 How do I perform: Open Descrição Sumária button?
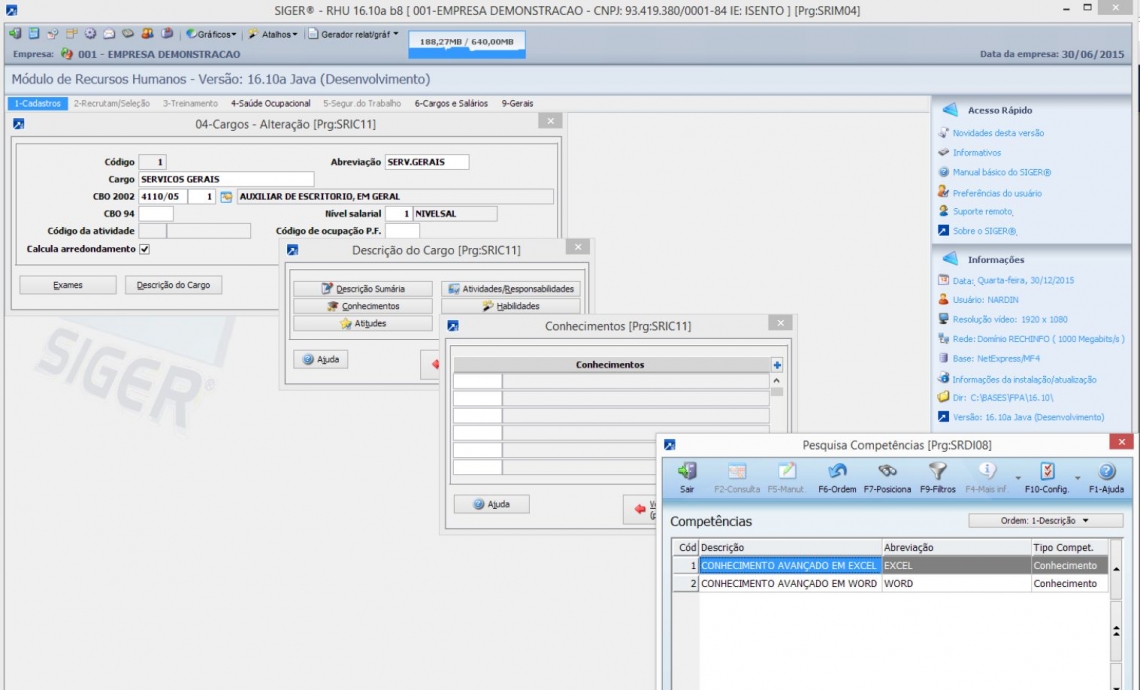[x=363, y=289]
